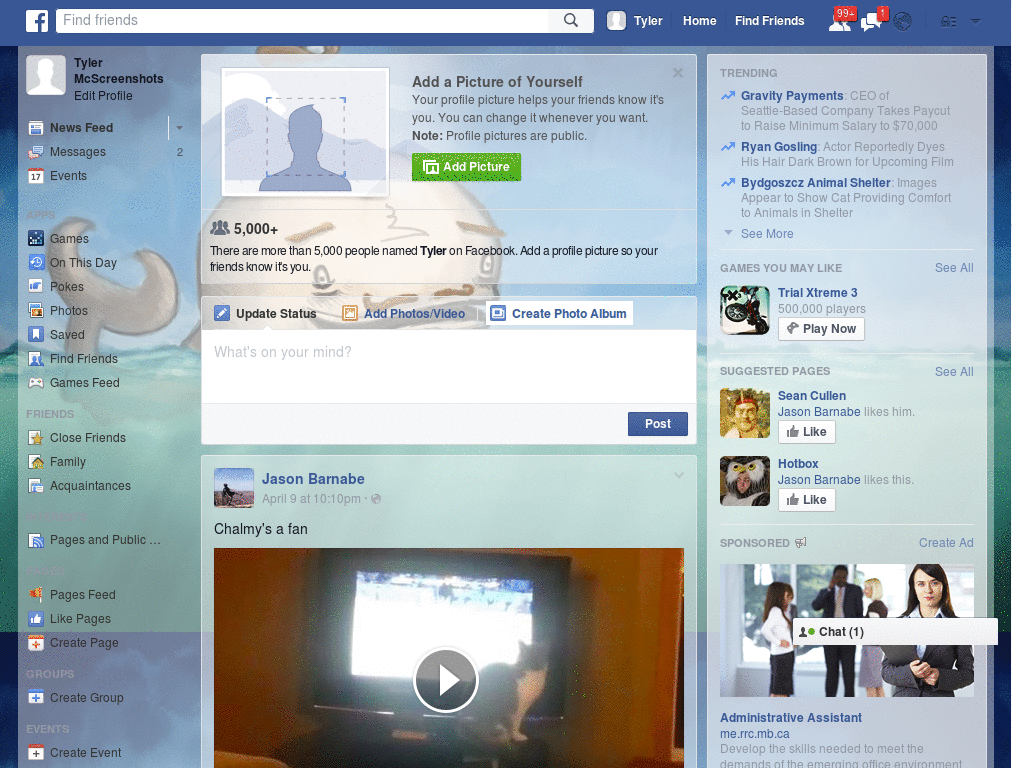Click the Messages sidebar icon
1024x768 pixels.
click(x=36, y=152)
